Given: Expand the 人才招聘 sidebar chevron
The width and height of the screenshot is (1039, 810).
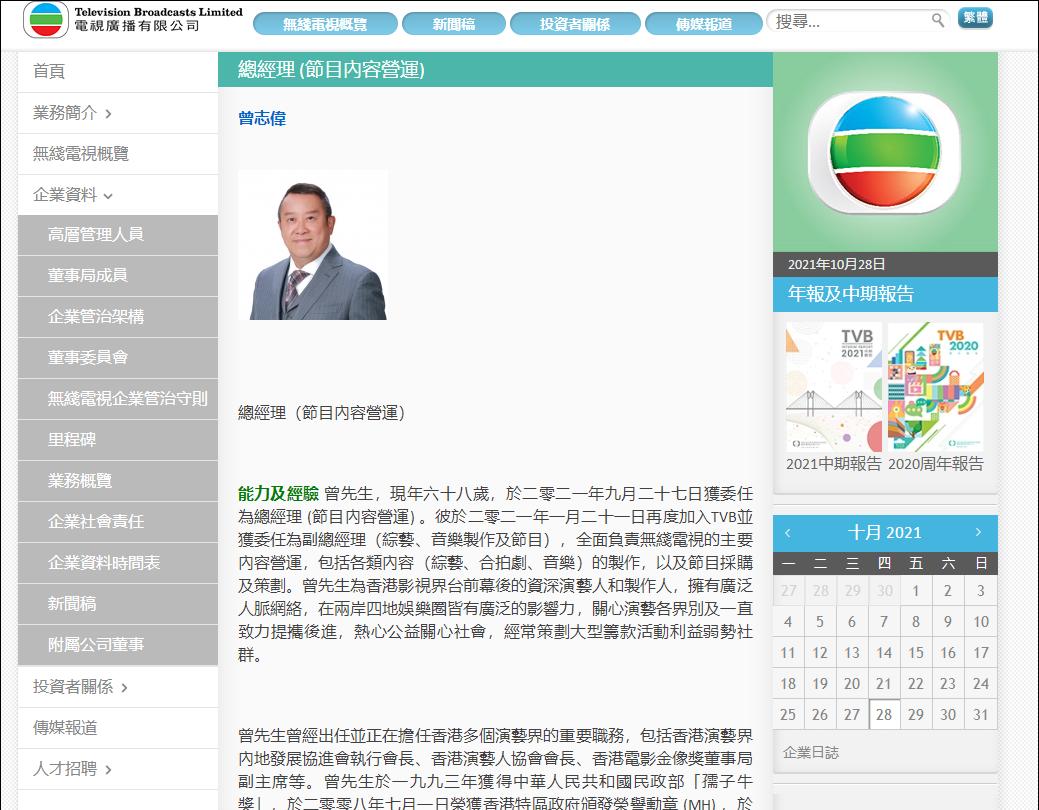Looking at the screenshot, I should 109,770.
